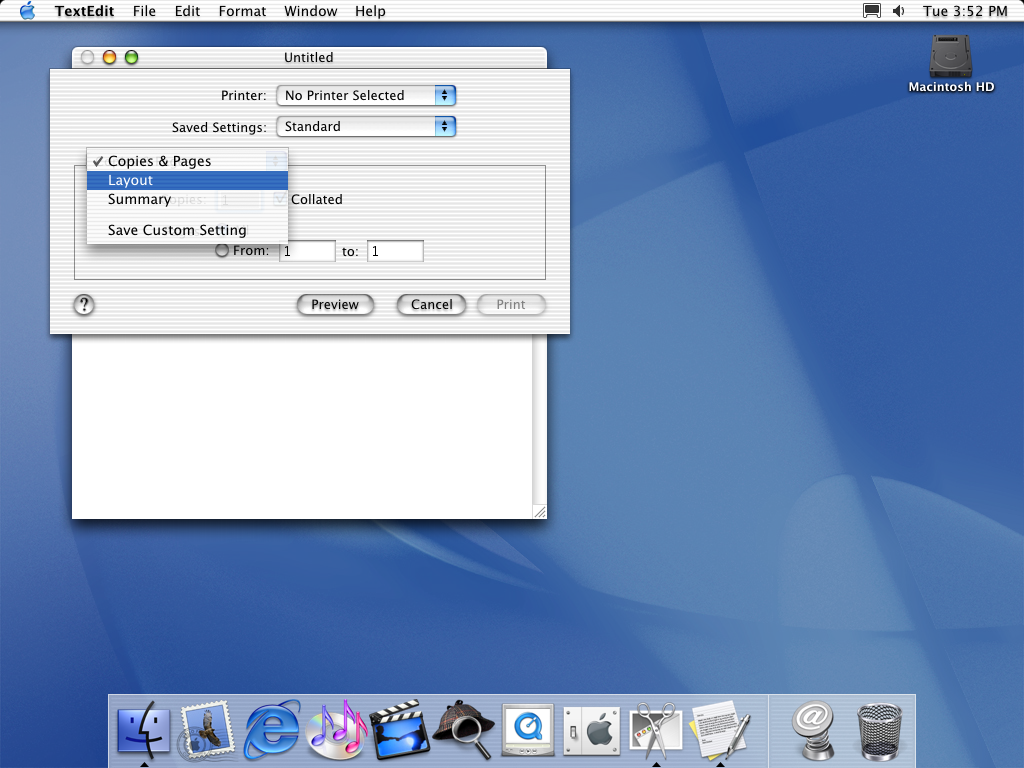1024x768 pixels.
Task: Choose Copies & Pages in popup menu
Action: pyautogui.click(x=187, y=161)
